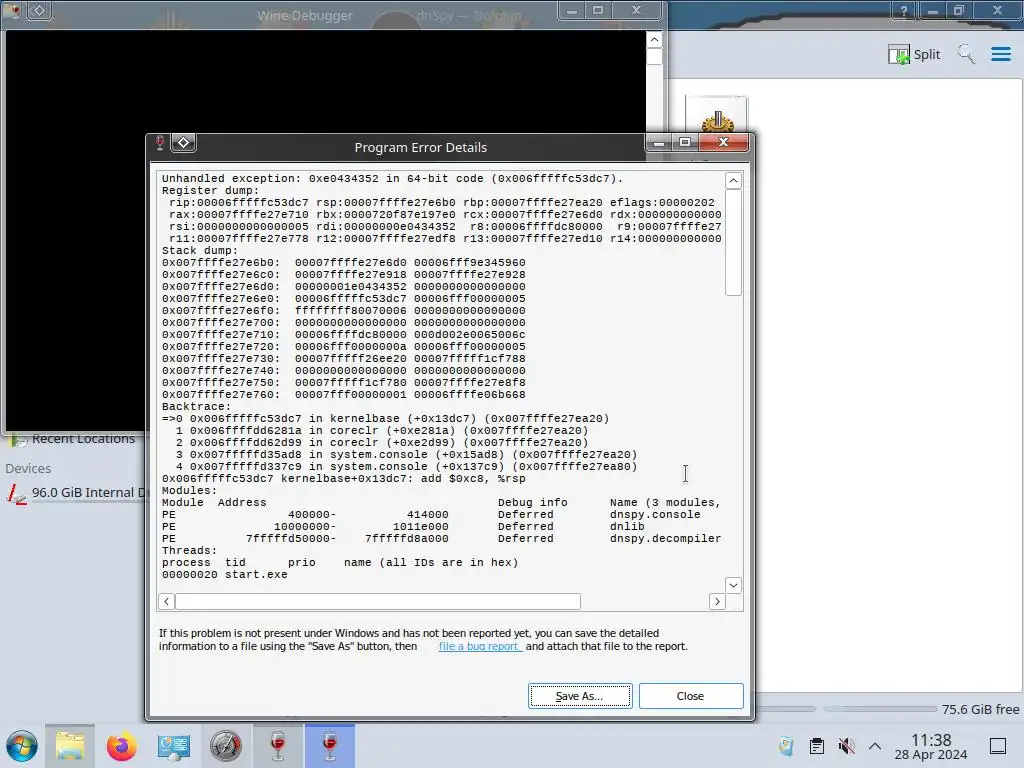Screen dimensions: 1024x768
Task: Maximize the Program Error Details dialog
Action: tap(685, 142)
